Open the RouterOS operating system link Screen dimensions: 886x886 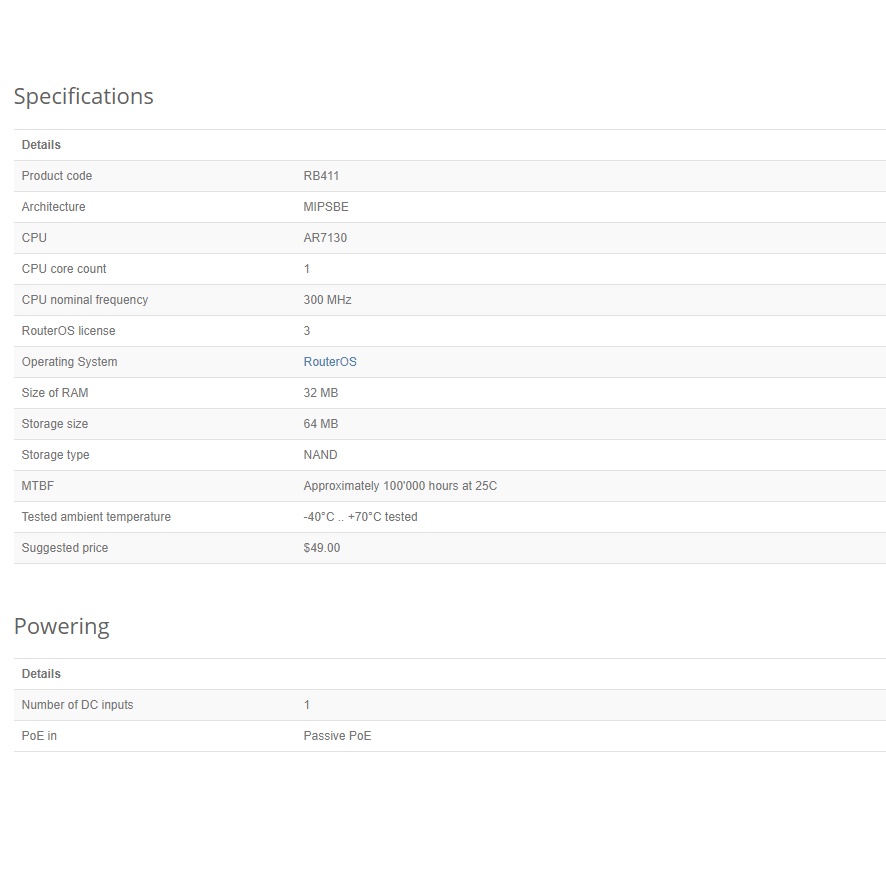(329, 362)
